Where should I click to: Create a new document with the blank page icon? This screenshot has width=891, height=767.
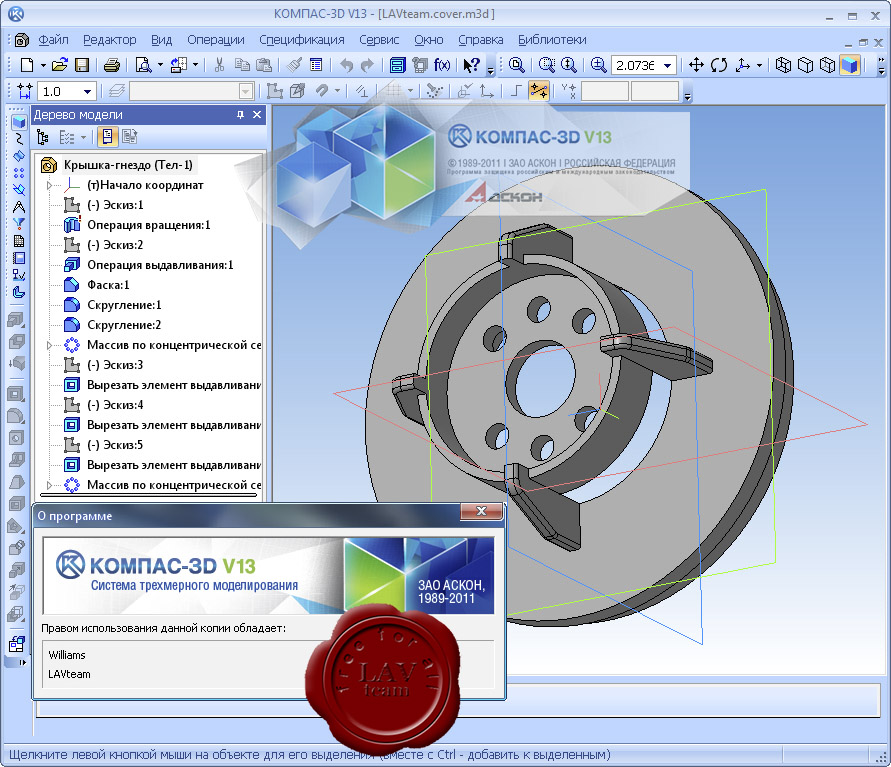(26, 65)
